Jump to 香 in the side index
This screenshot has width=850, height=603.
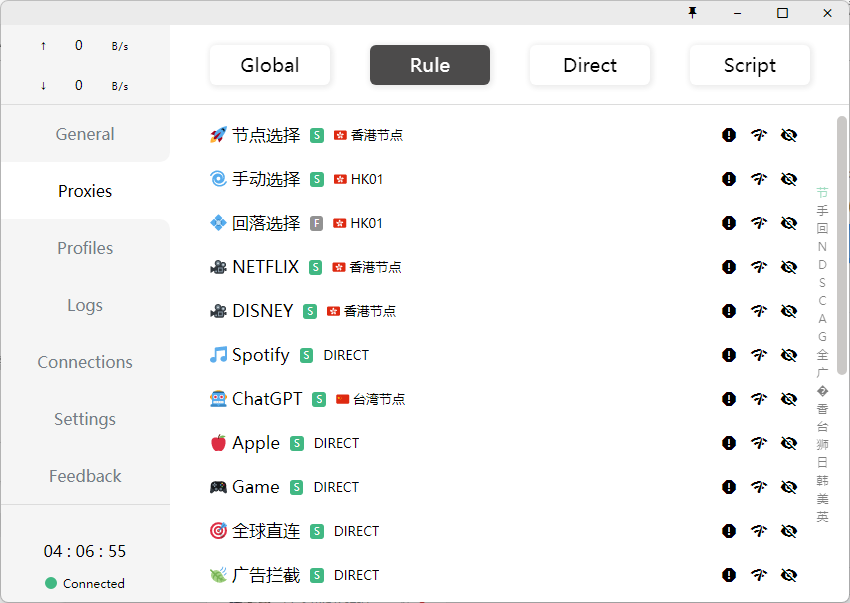pos(822,408)
